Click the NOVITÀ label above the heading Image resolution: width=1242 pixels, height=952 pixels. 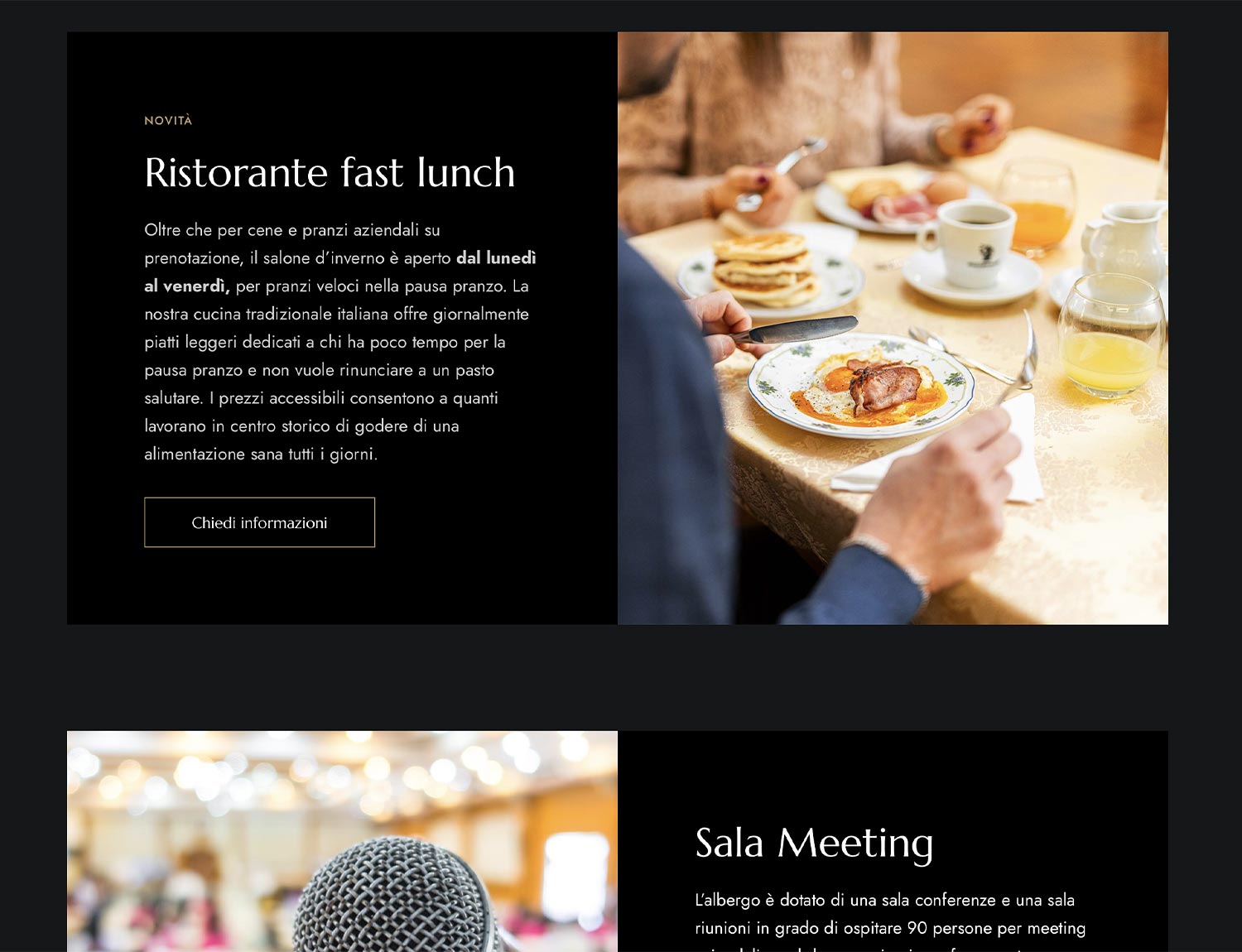pyautogui.click(x=168, y=121)
